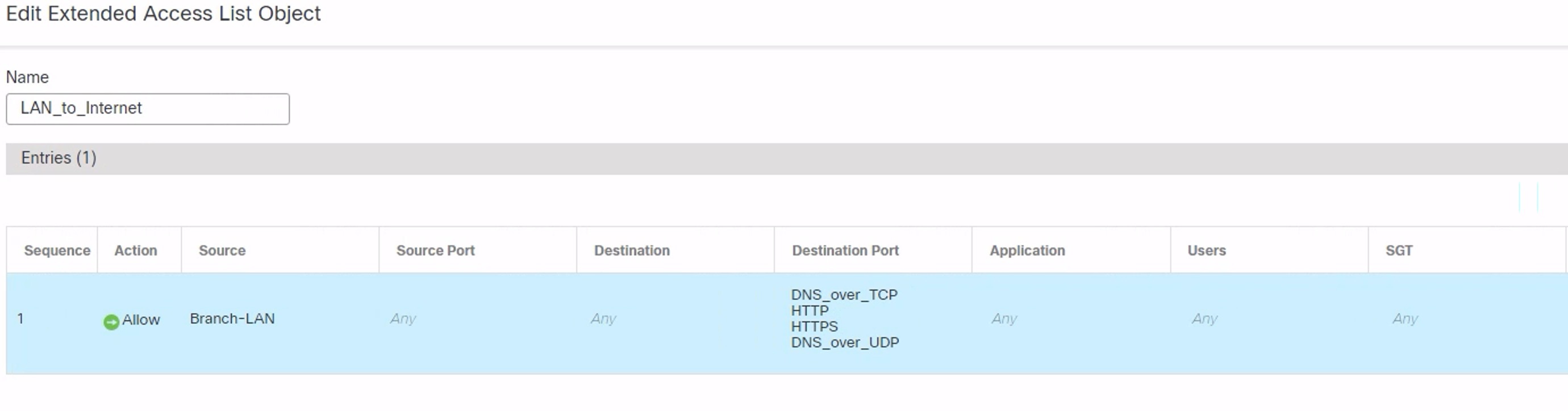
Task: Click the Application column header
Action: click(x=1026, y=250)
